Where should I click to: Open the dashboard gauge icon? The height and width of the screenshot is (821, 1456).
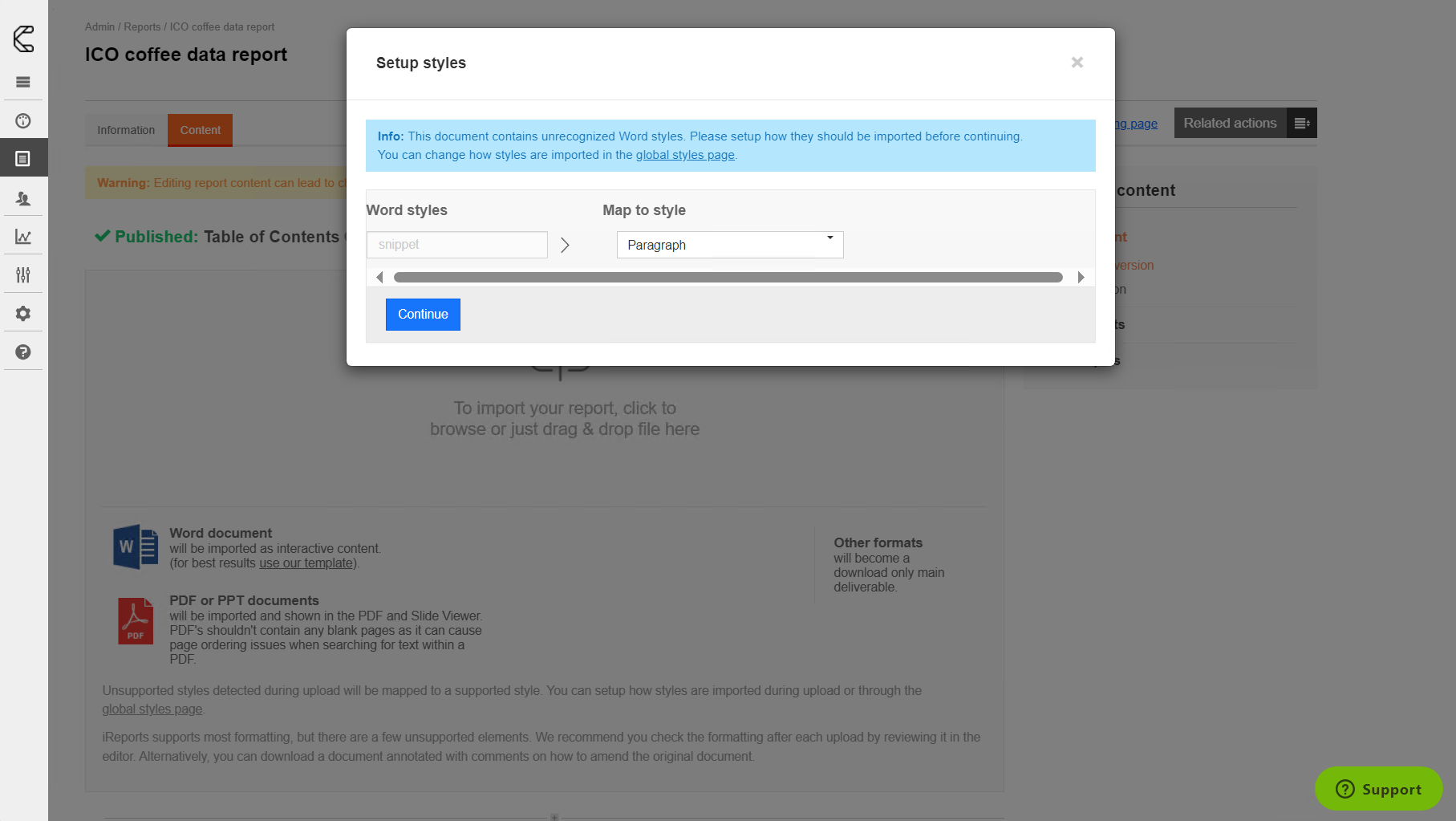(23, 120)
